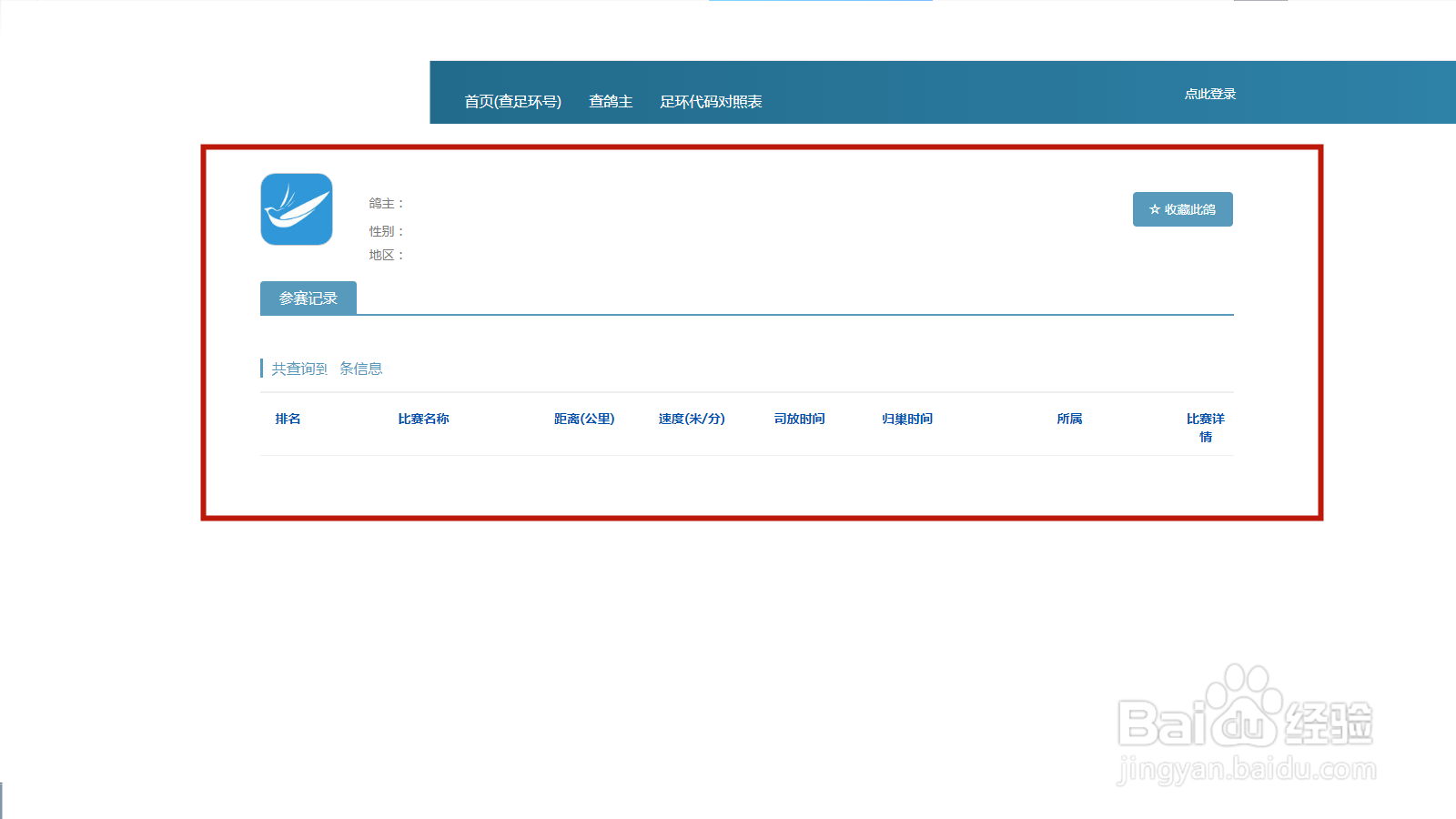Click the blue pigeon logo icon
This screenshot has width=1456, height=819.
point(296,209)
